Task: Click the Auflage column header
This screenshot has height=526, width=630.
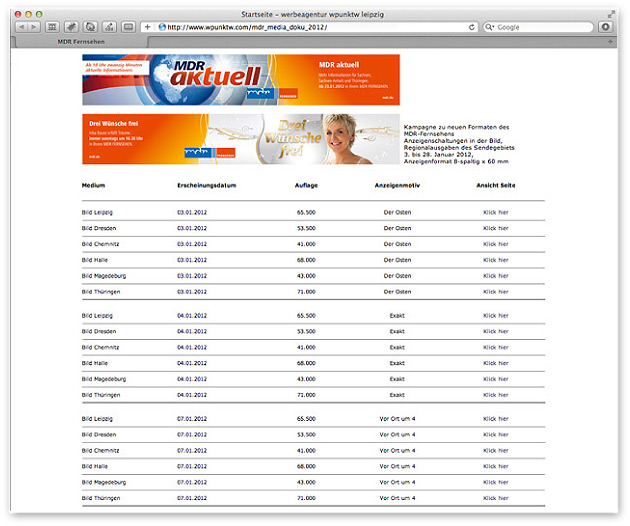Action: pos(306,185)
